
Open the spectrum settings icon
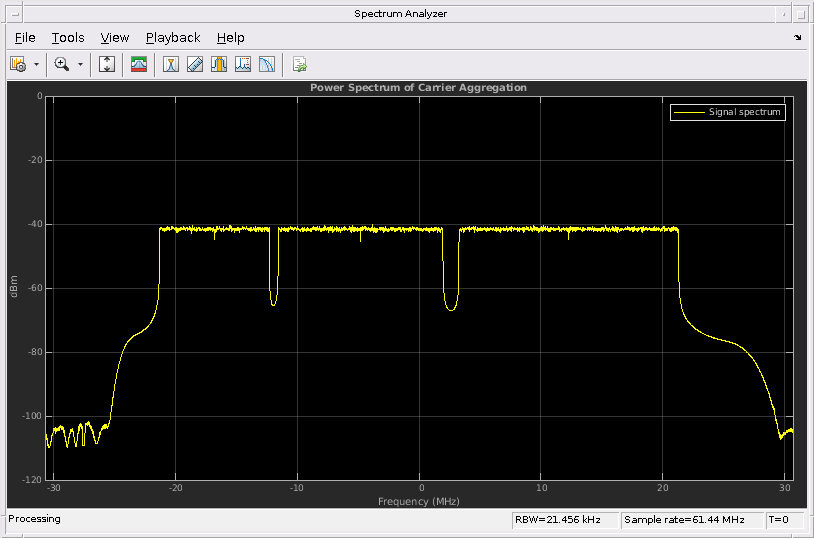pyautogui.click(x=18, y=64)
